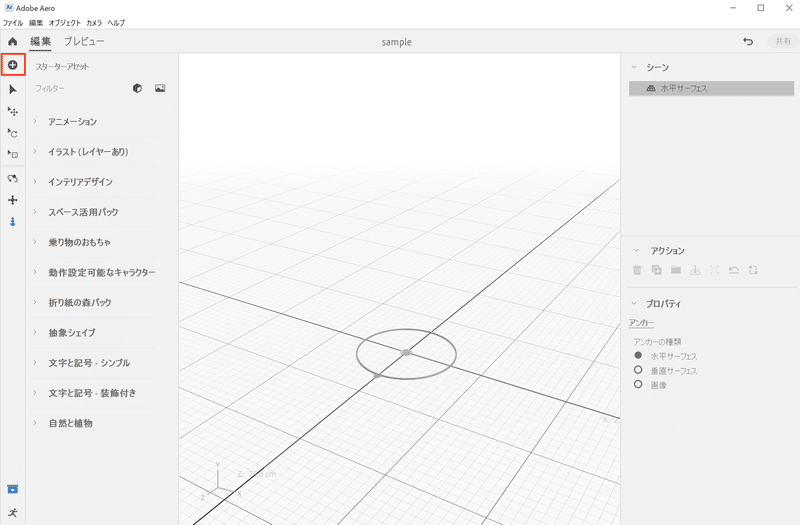
Task: Open the running figure behavior icon
Action: tap(13, 513)
